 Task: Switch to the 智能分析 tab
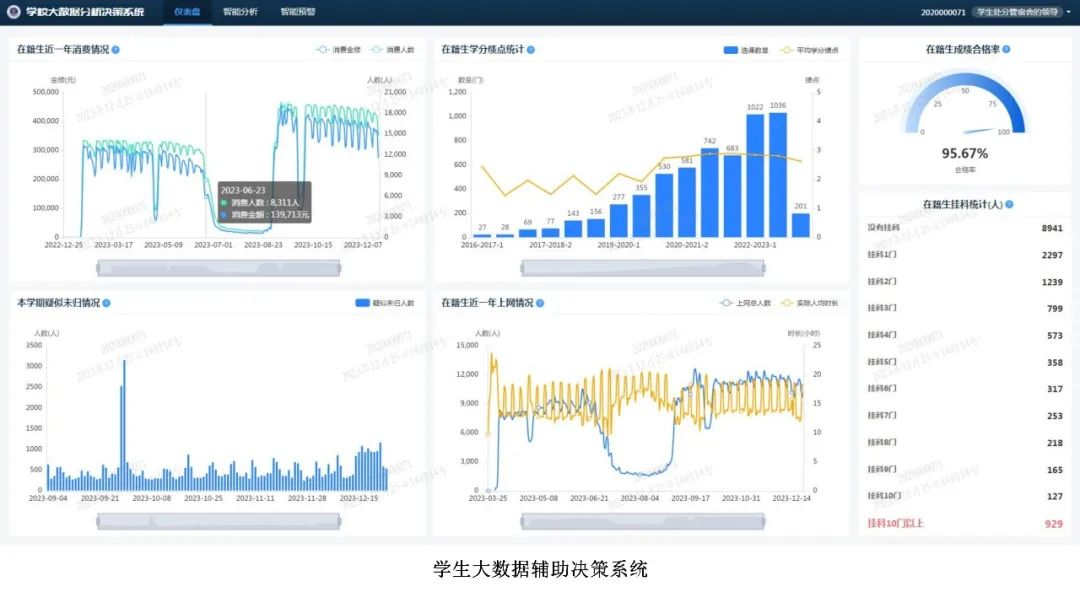[x=240, y=12]
